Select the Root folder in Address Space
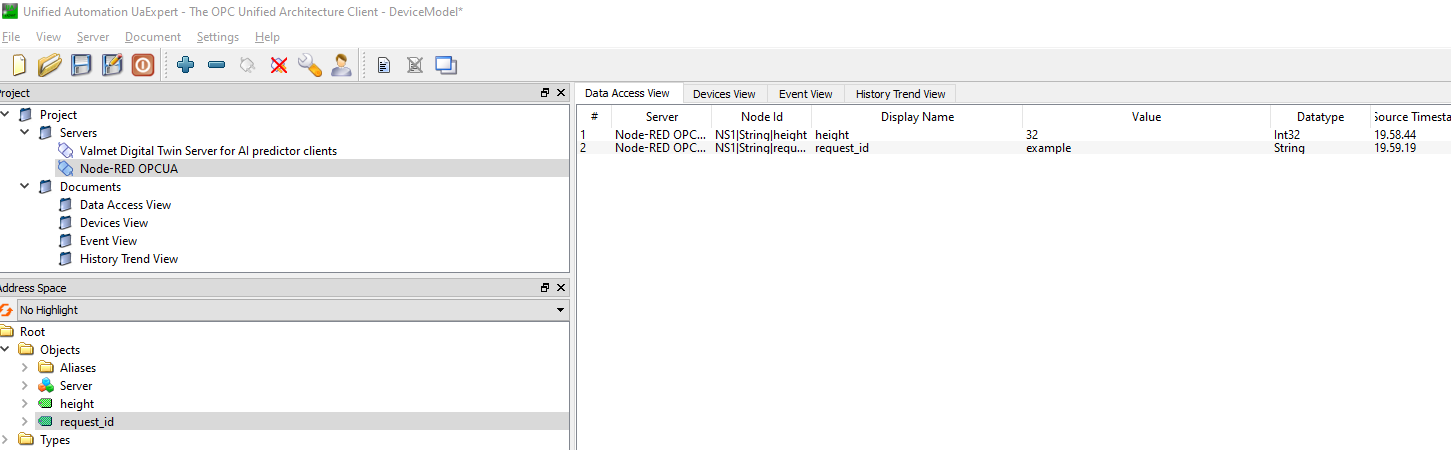 click(x=32, y=332)
